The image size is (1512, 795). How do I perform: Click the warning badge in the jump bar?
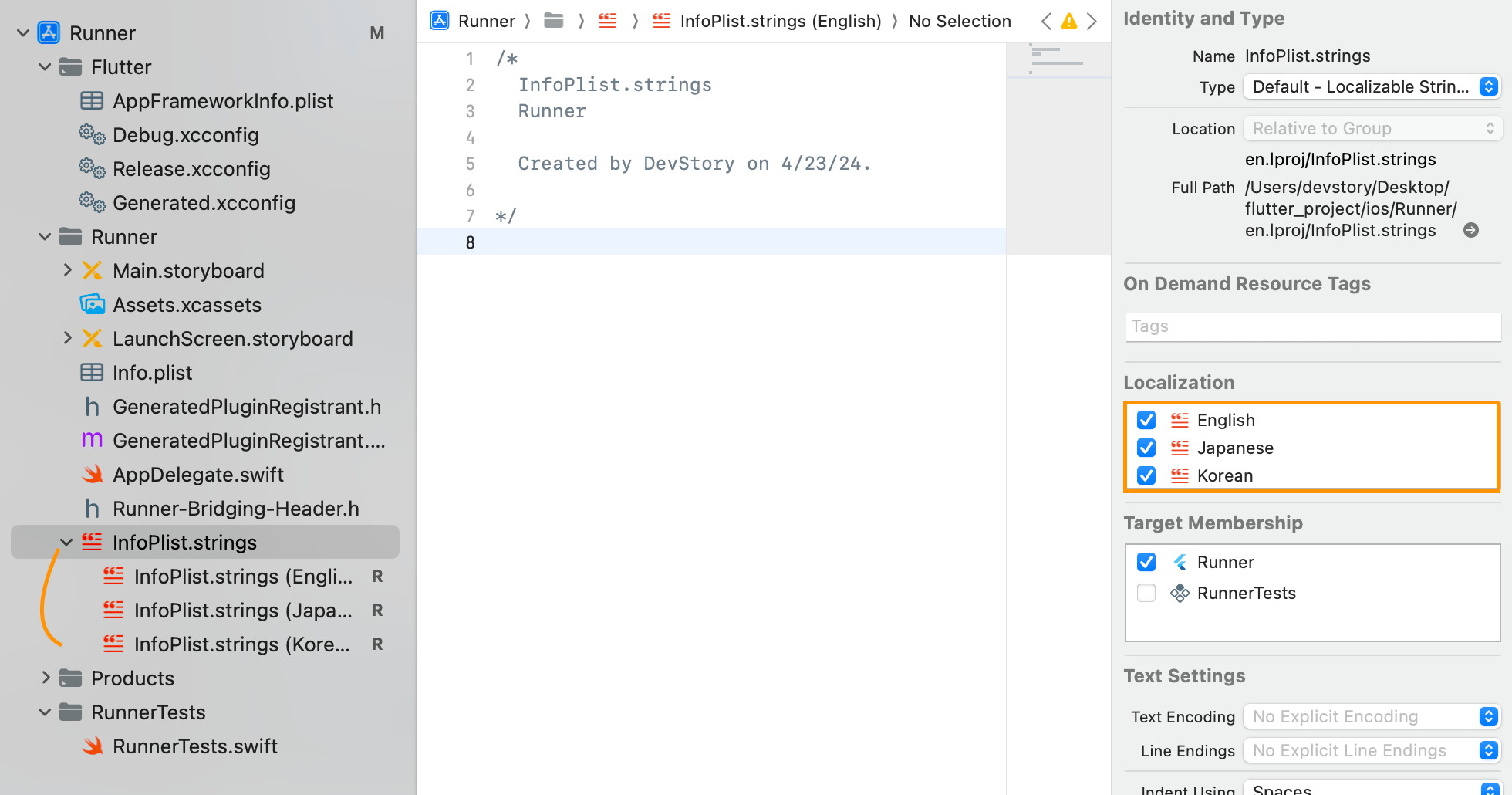click(x=1069, y=22)
